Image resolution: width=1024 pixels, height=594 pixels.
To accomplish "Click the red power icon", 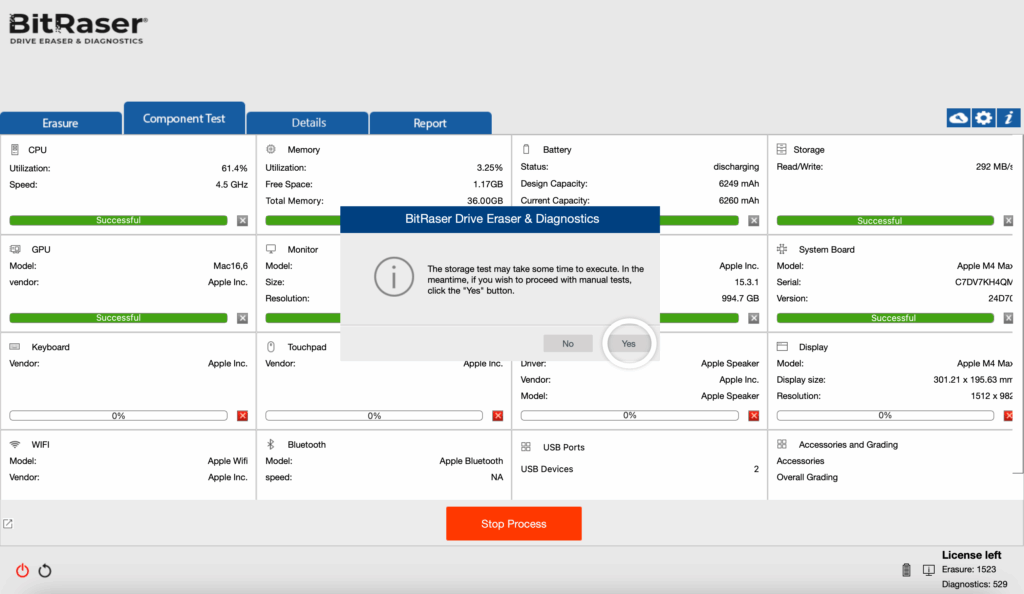I will pyautogui.click(x=22, y=571).
